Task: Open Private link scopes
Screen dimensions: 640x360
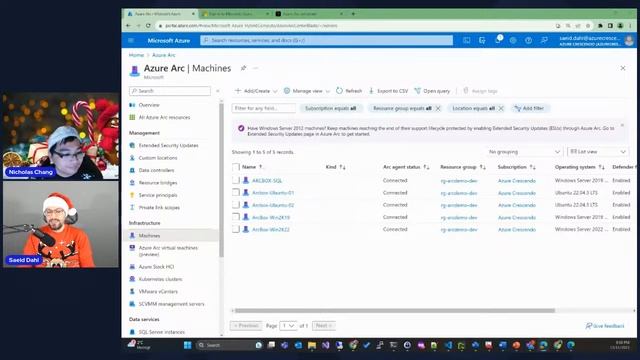Action: pos(159,207)
